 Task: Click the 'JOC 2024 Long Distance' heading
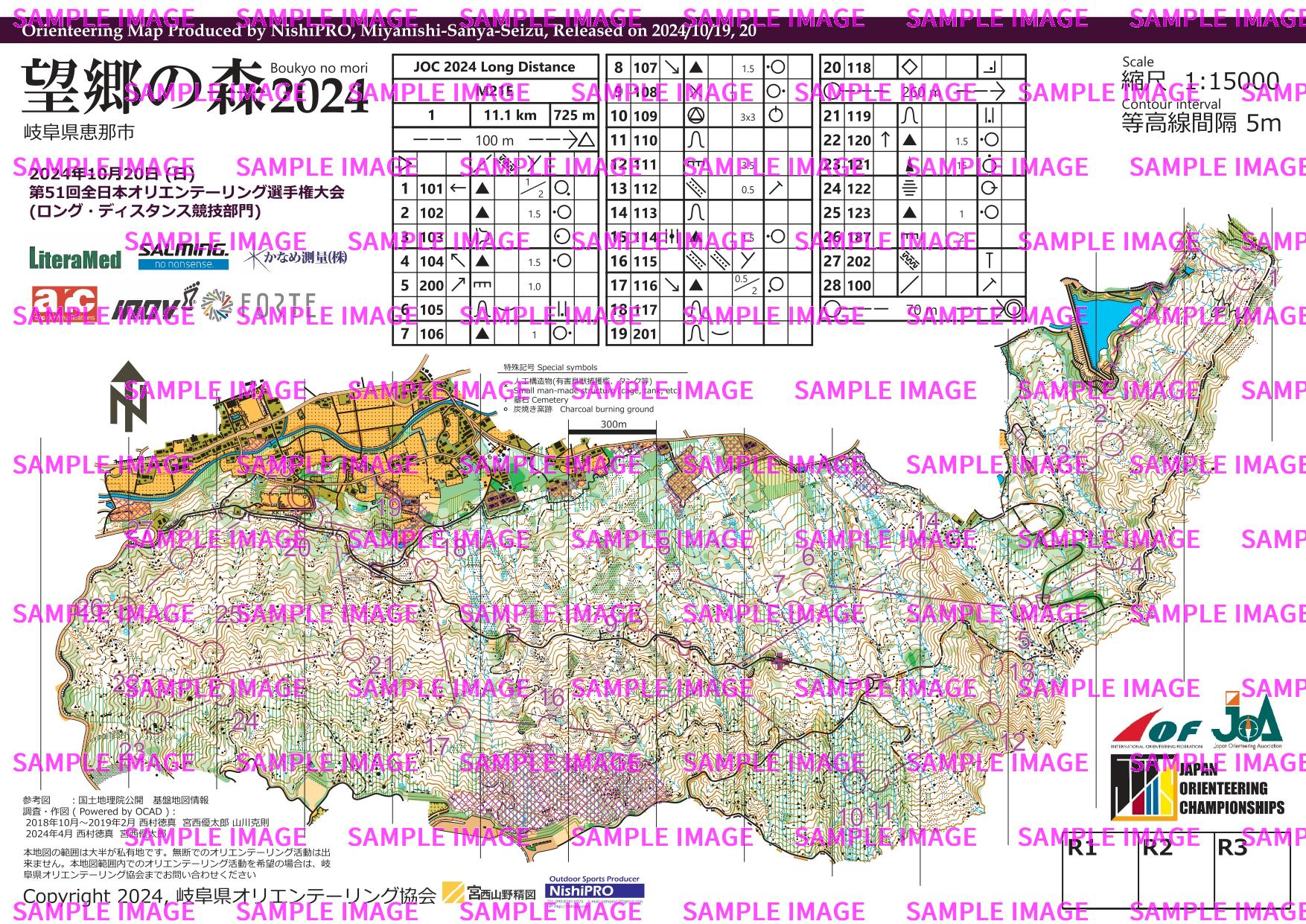tap(495, 67)
